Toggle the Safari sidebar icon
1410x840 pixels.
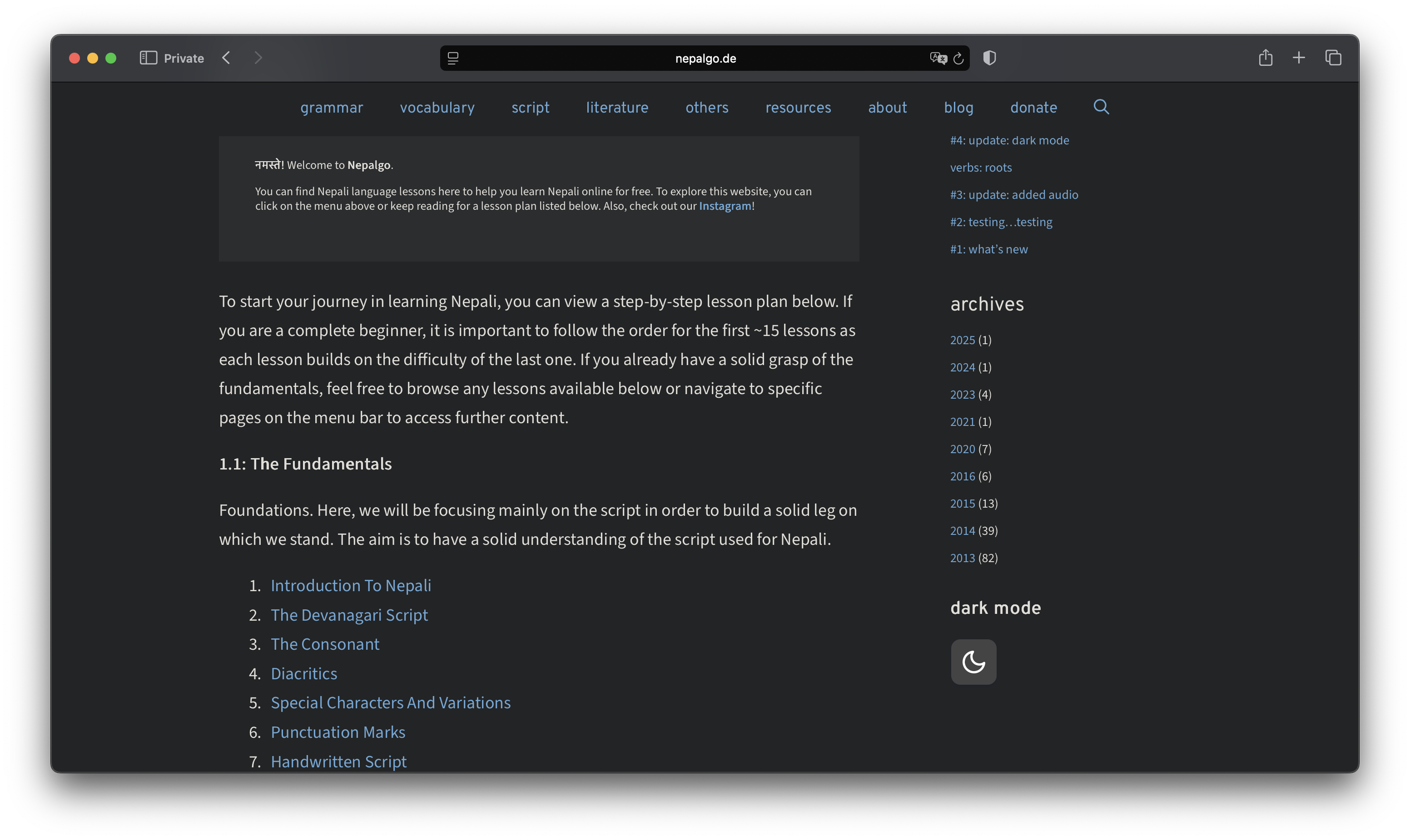[149, 58]
